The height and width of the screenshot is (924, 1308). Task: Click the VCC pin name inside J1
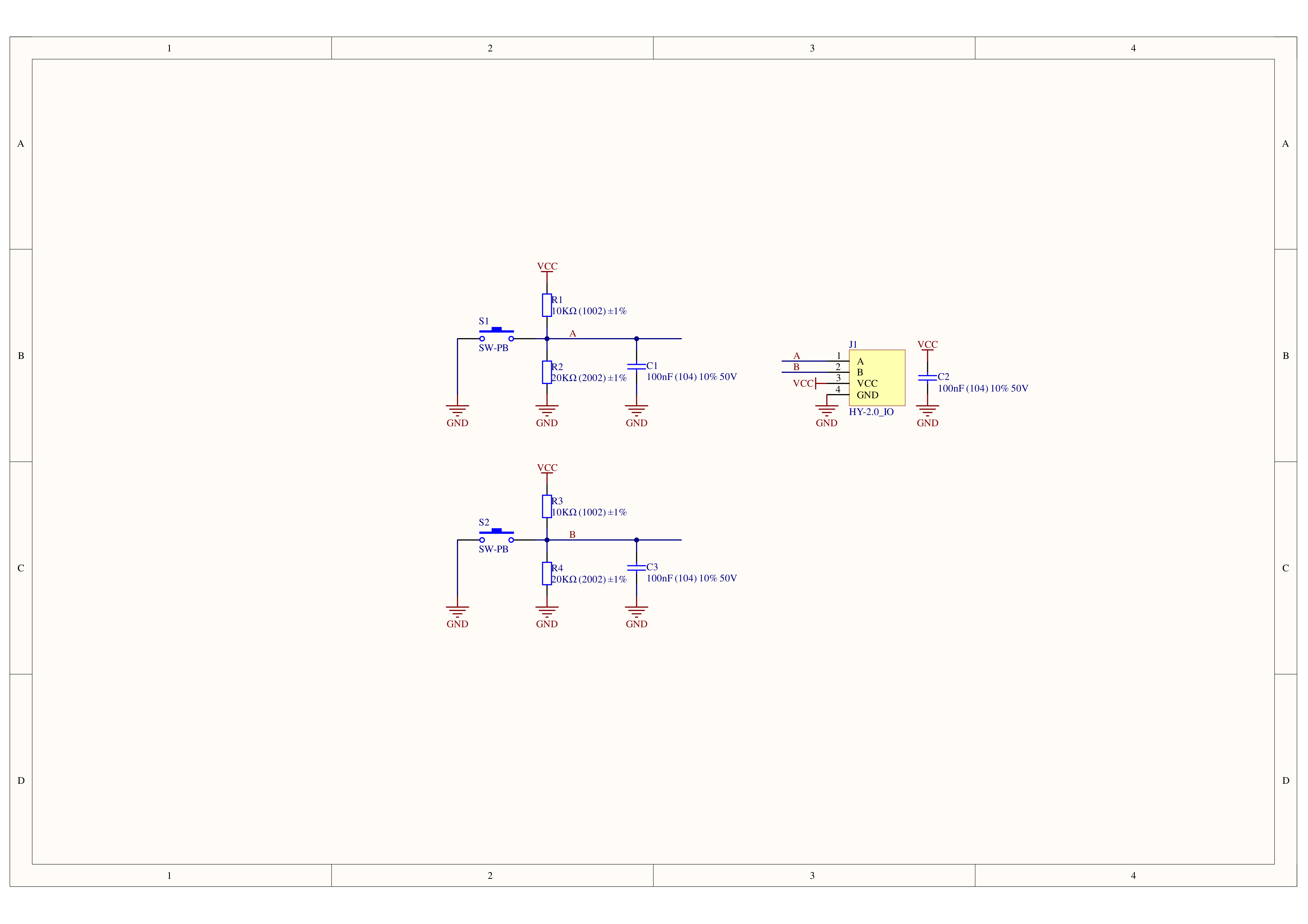coord(867,383)
